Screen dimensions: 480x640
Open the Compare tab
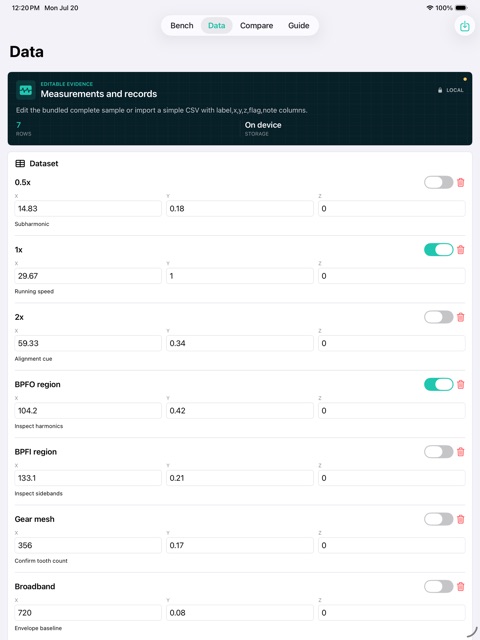[x=256, y=26]
